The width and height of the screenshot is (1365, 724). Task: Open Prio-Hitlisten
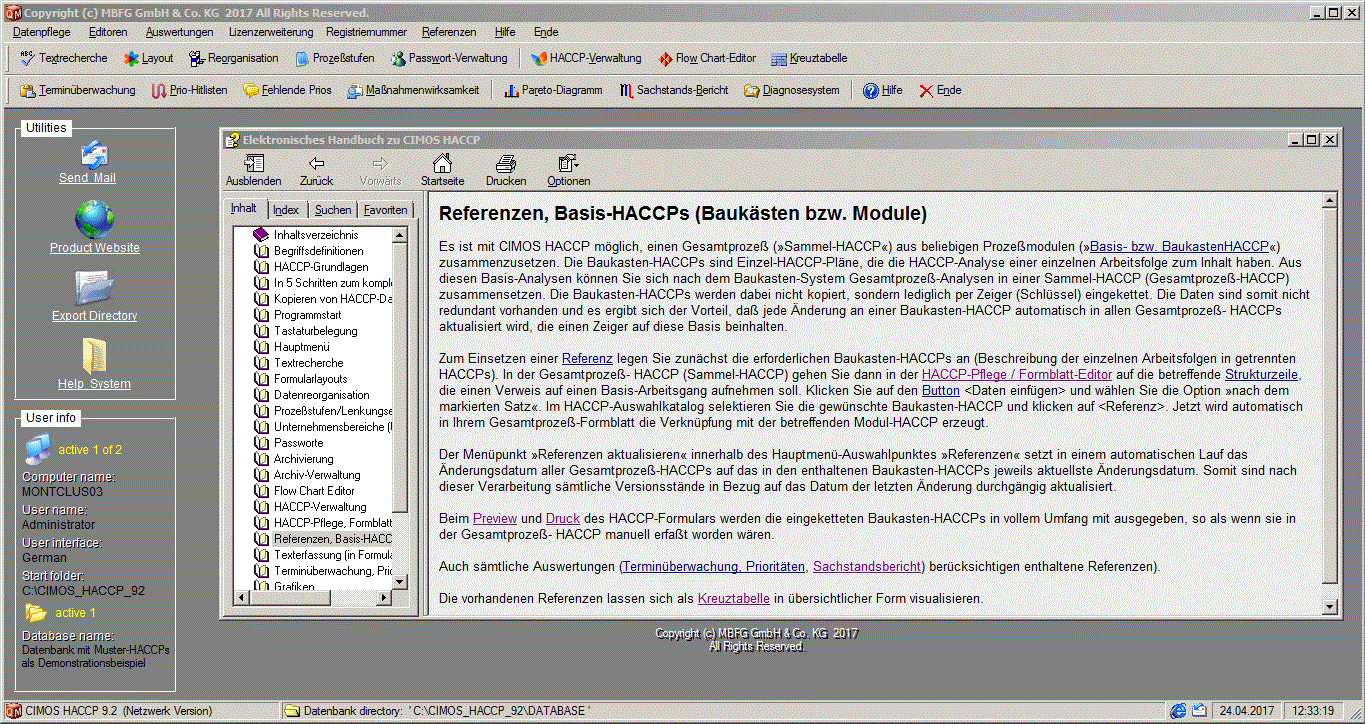[x=190, y=90]
